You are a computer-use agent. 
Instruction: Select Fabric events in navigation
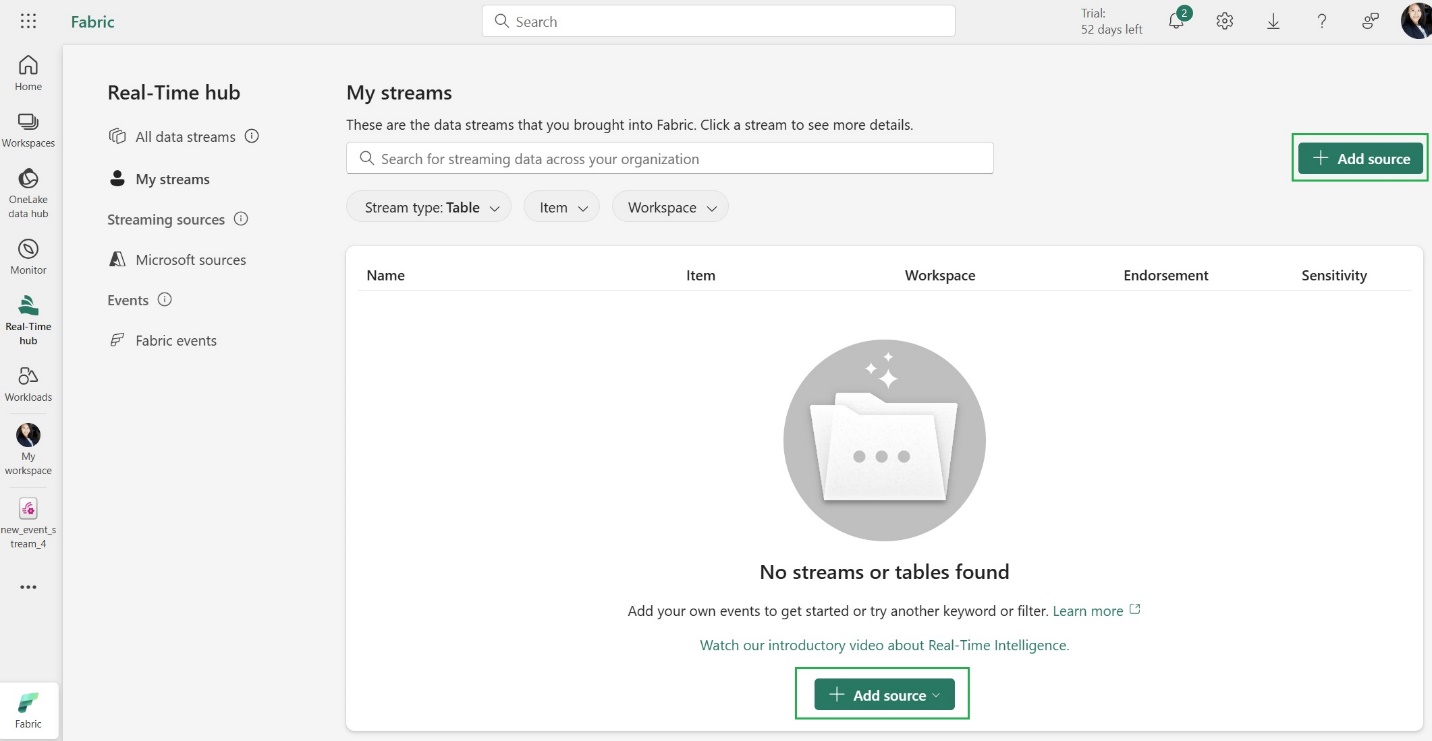pyautogui.click(x=162, y=341)
